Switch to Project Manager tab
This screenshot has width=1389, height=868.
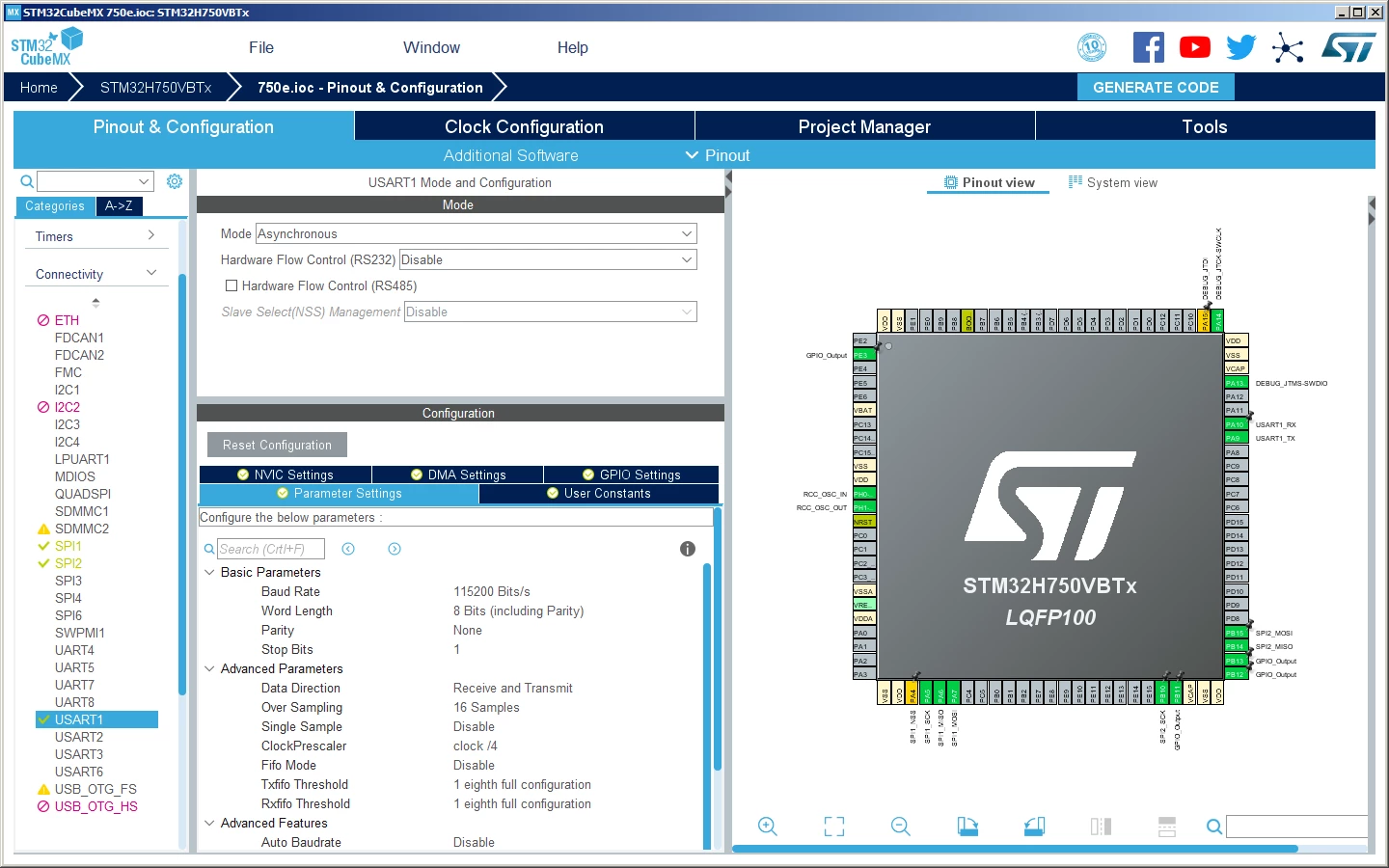[865, 126]
